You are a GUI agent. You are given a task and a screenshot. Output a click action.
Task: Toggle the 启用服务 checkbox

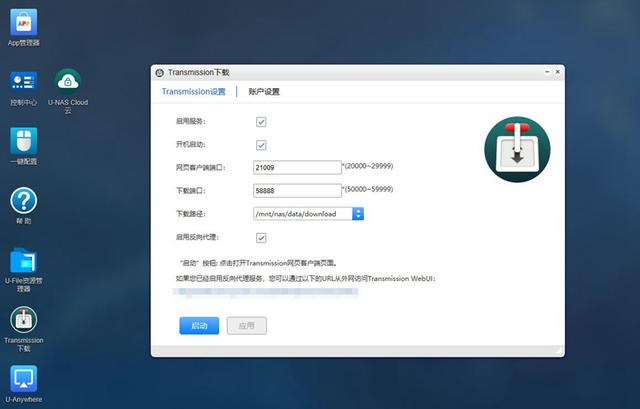[x=261, y=122]
